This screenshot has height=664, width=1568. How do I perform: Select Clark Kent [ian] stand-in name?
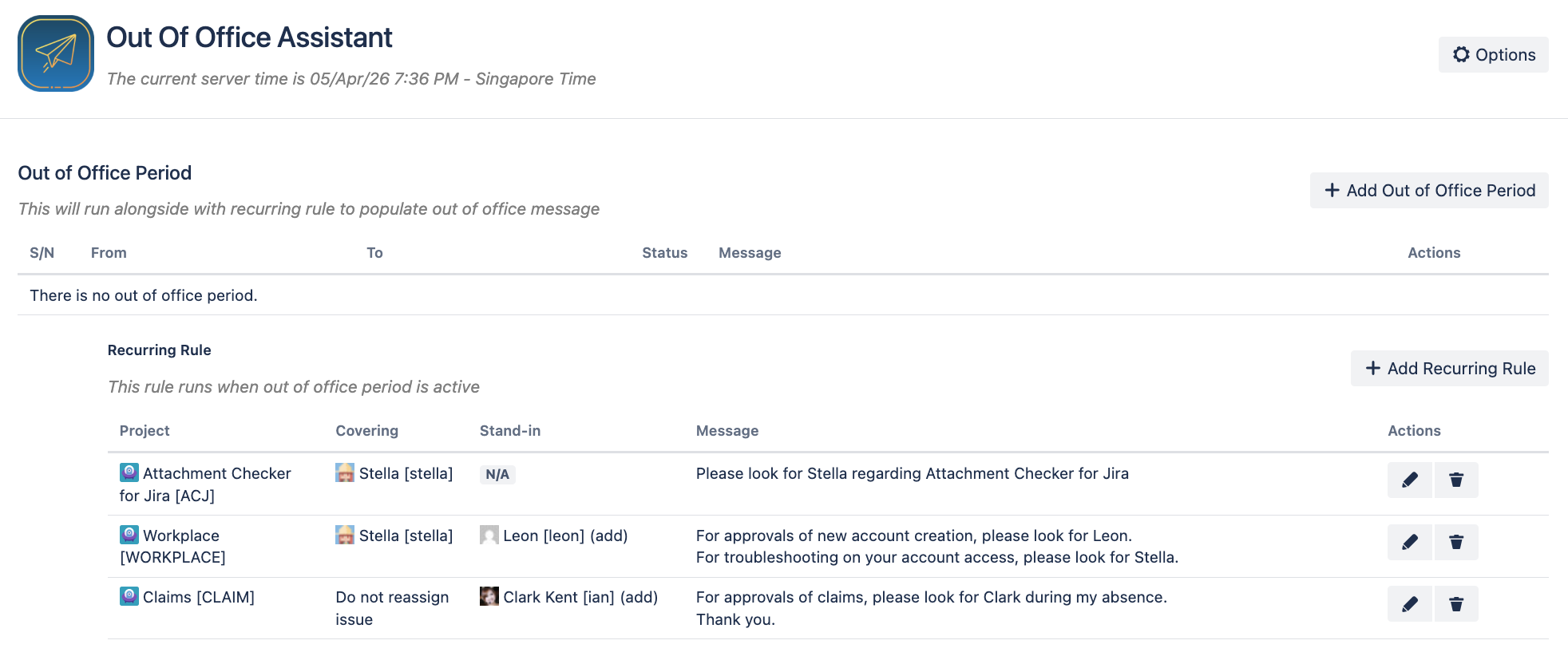click(559, 598)
